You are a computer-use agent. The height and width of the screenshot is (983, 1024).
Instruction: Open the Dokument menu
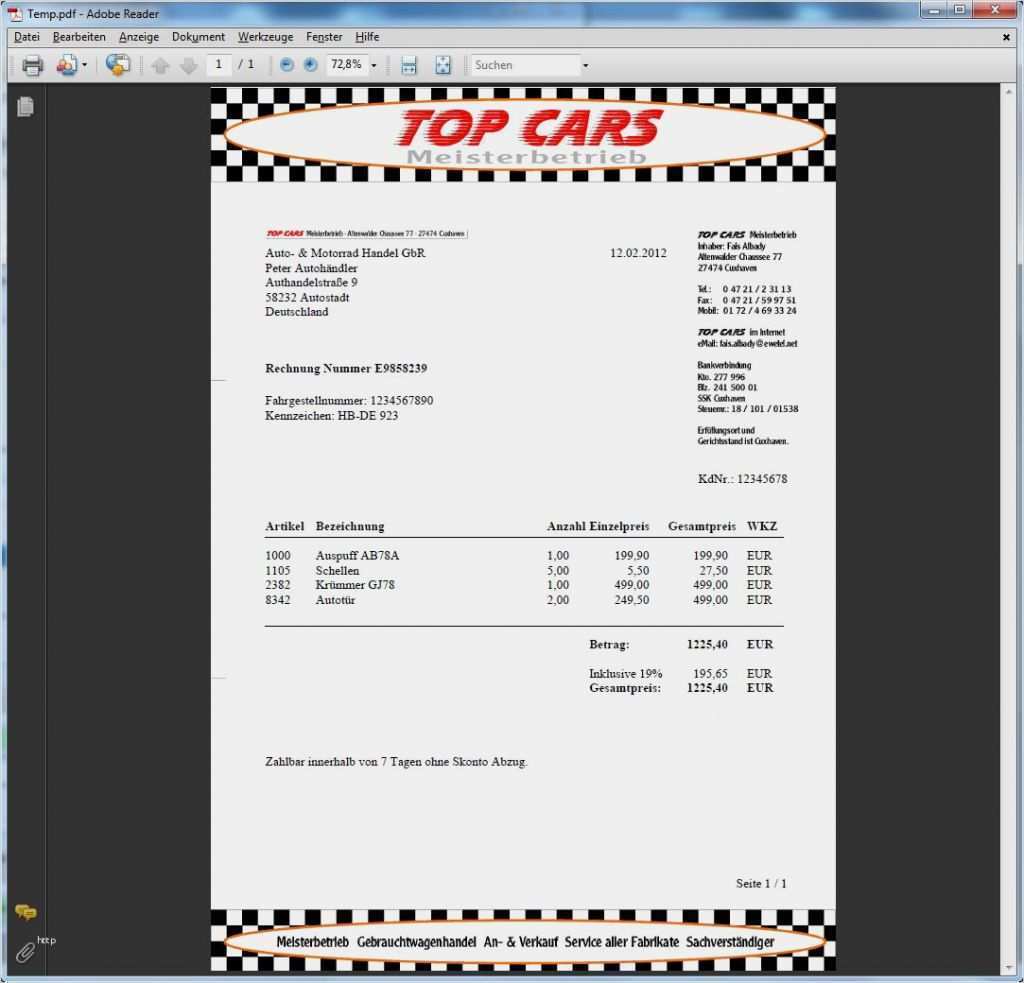pos(198,37)
